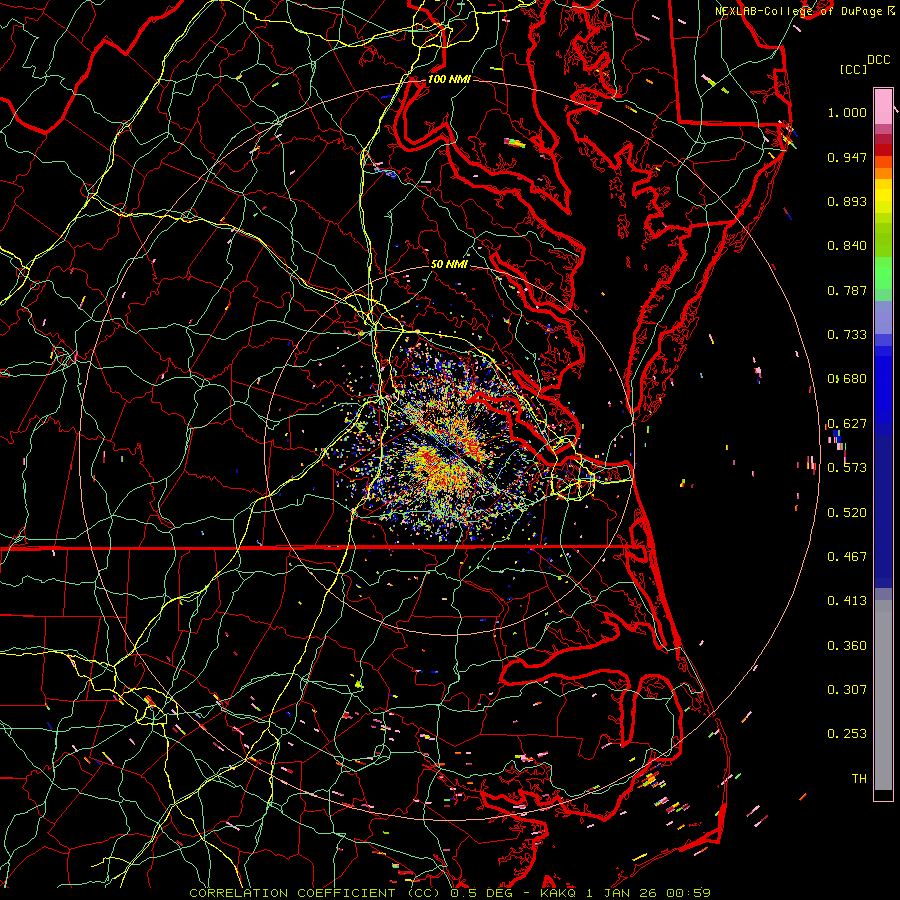Click the Correlation Coefficient caption at the bottom

(450, 893)
